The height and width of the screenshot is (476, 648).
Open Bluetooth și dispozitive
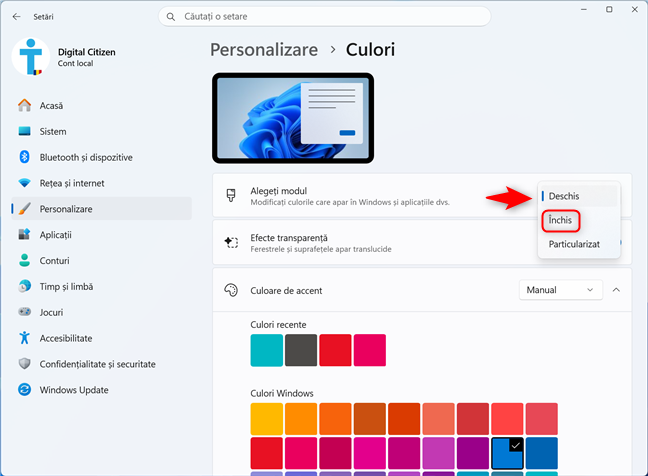pos(102,157)
